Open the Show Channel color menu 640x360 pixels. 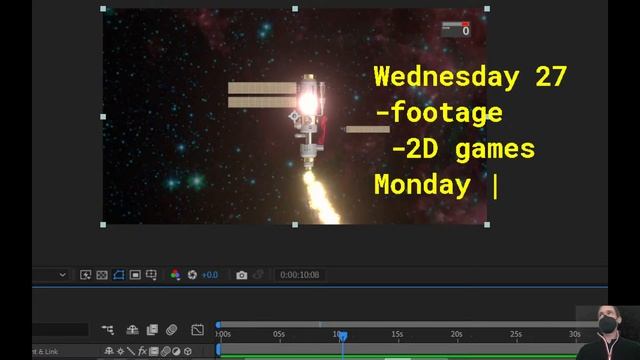[x=175, y=275]
